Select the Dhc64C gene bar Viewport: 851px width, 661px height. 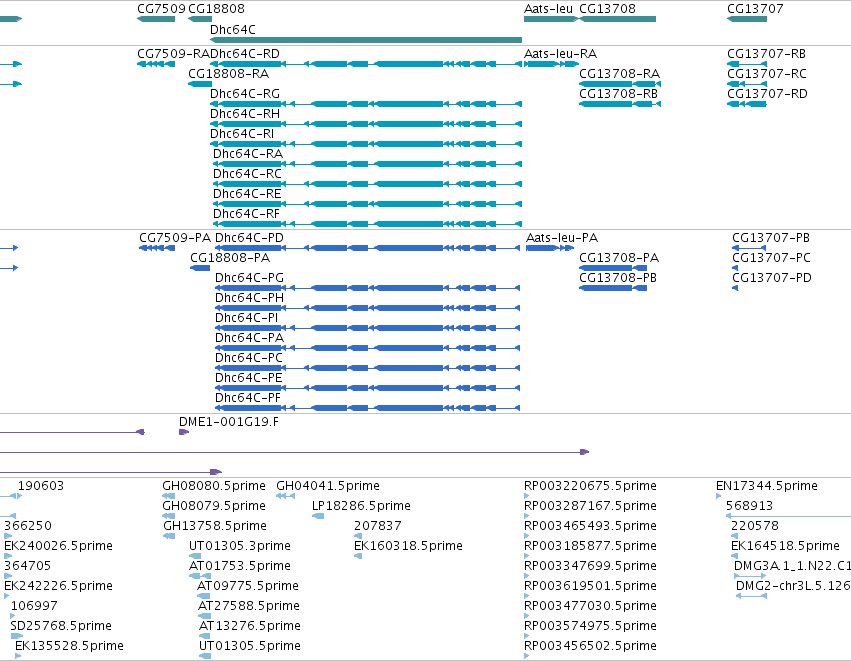point(366,40)
